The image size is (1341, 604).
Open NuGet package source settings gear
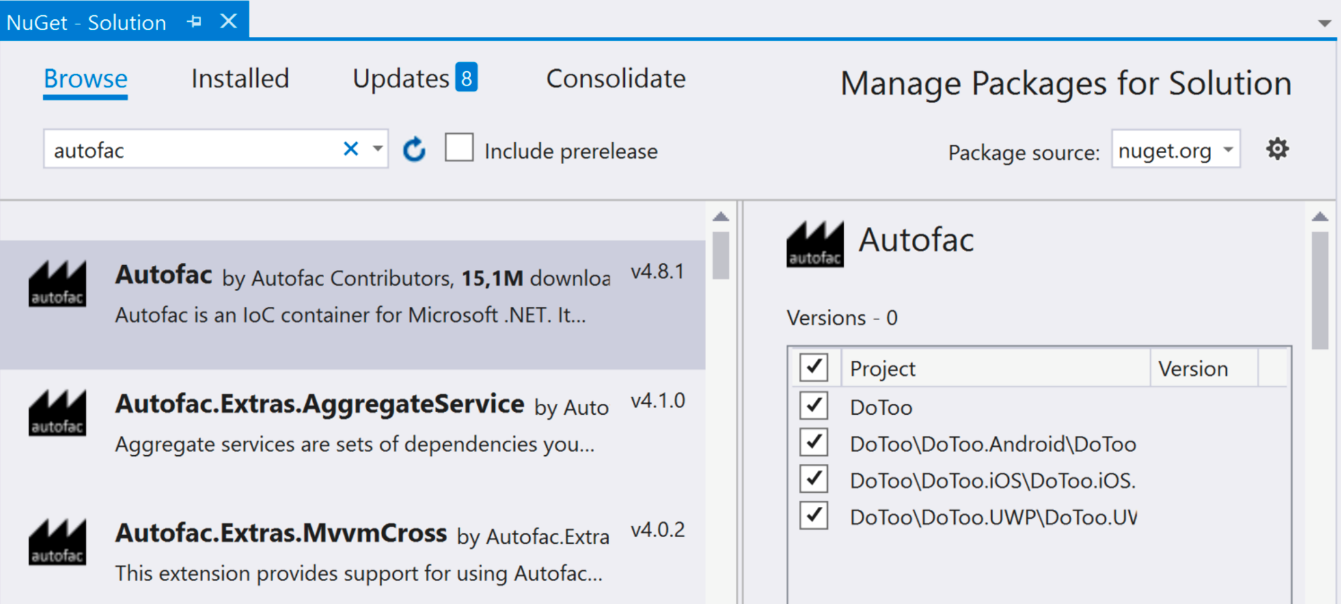(x=1277, y=150)
